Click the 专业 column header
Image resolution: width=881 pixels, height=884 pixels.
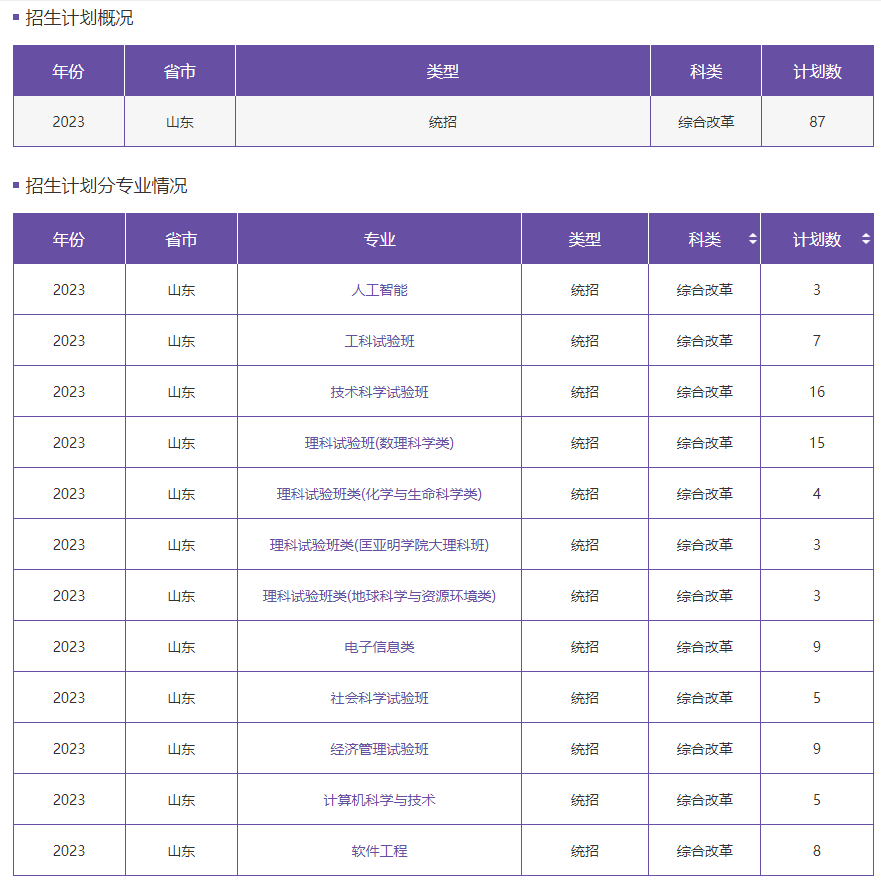pyautogui.click(x=379, y=239)
